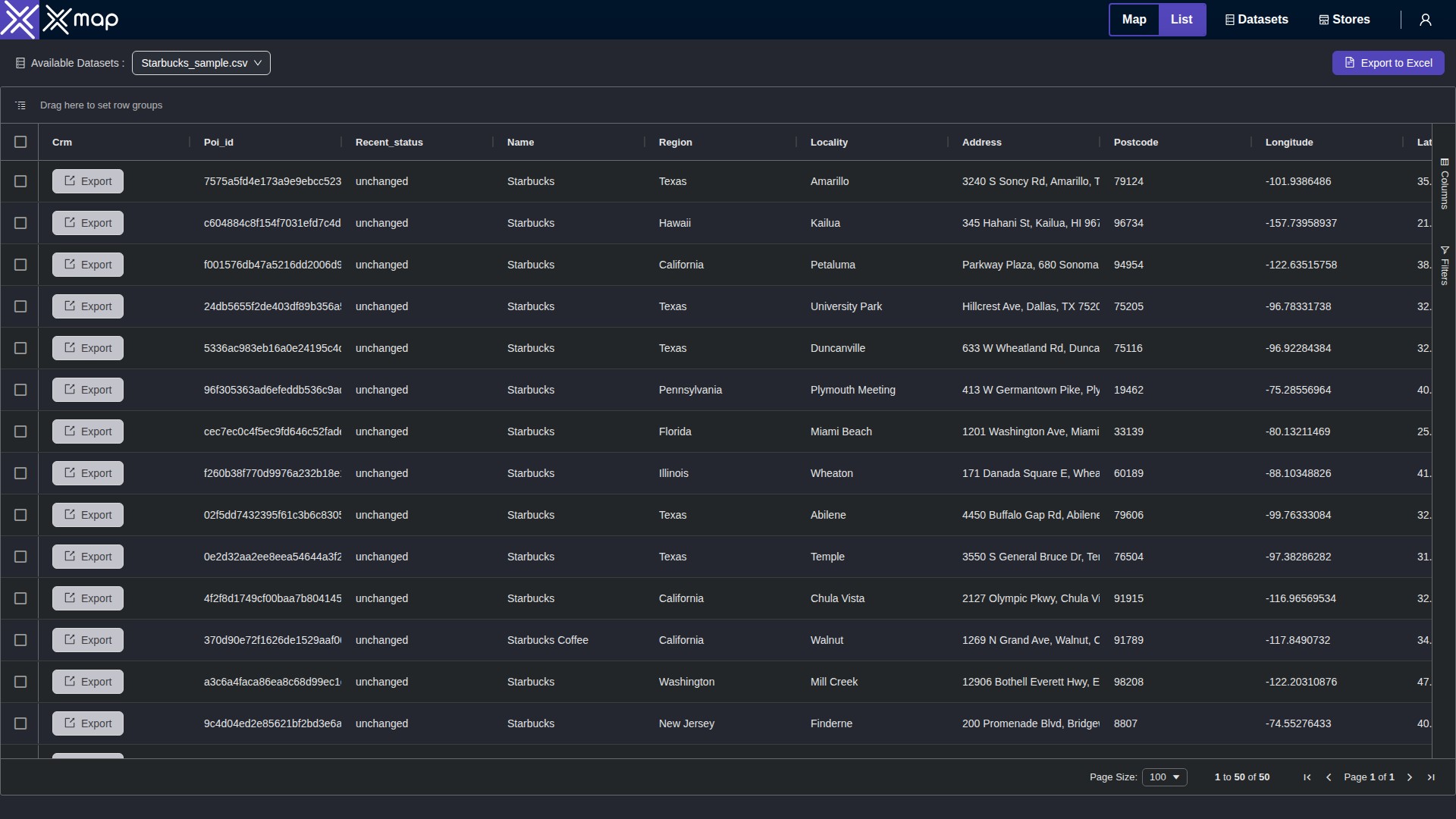Sort by the Region column header

[675, 143]
